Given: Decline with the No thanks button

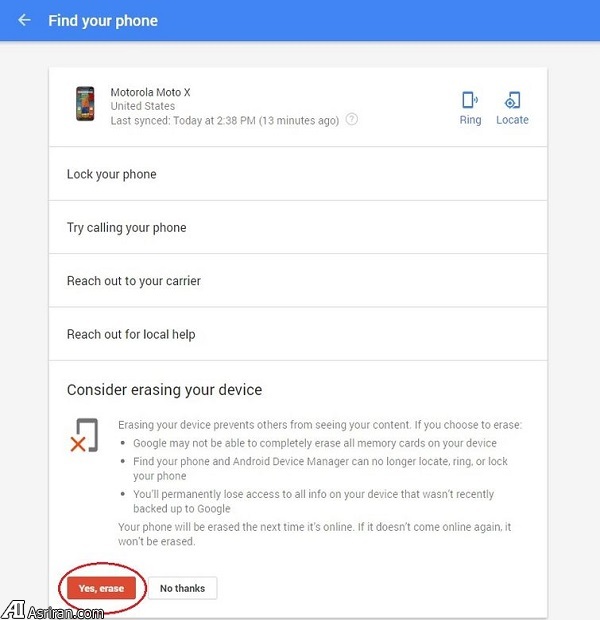Looking at the screenshot, I should point(182,588).
